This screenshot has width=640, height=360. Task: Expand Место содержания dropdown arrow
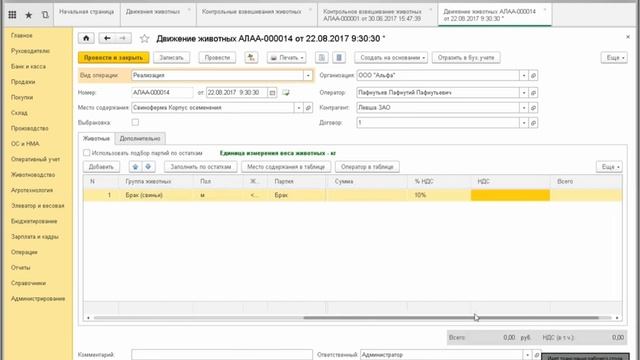[x=299, y=108]
